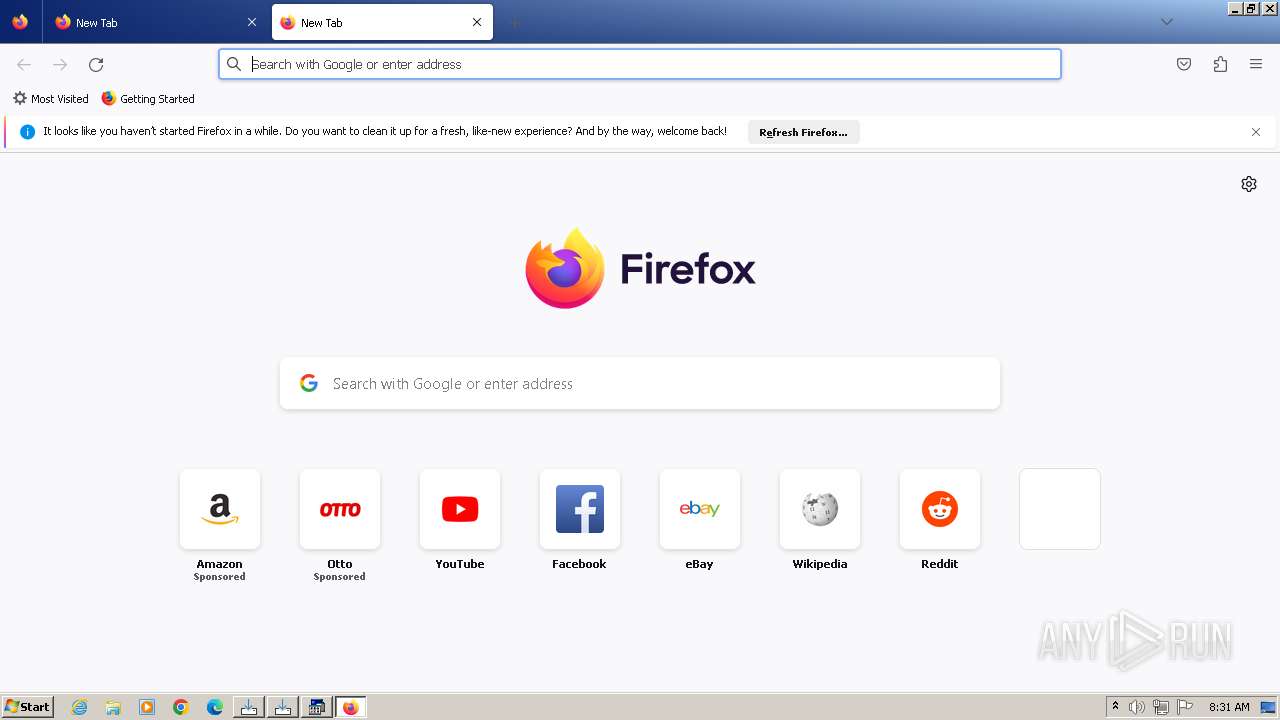Switch to the first New Tab
1280x720 pixels.
(155, 22)
